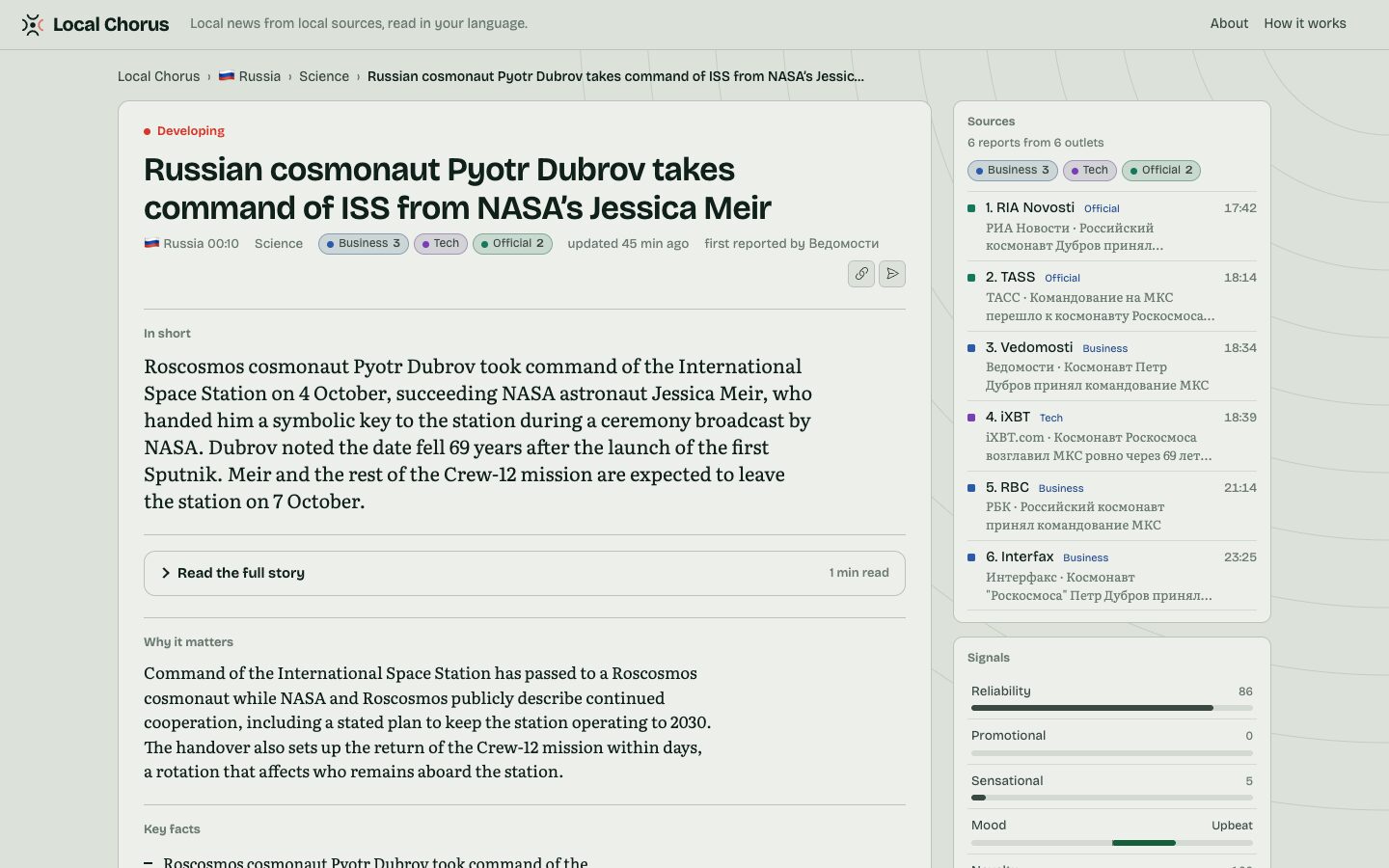Click the 17:42 timestamp on RIA Novosti
The image size is (1389, 868).
point(1240,208)
